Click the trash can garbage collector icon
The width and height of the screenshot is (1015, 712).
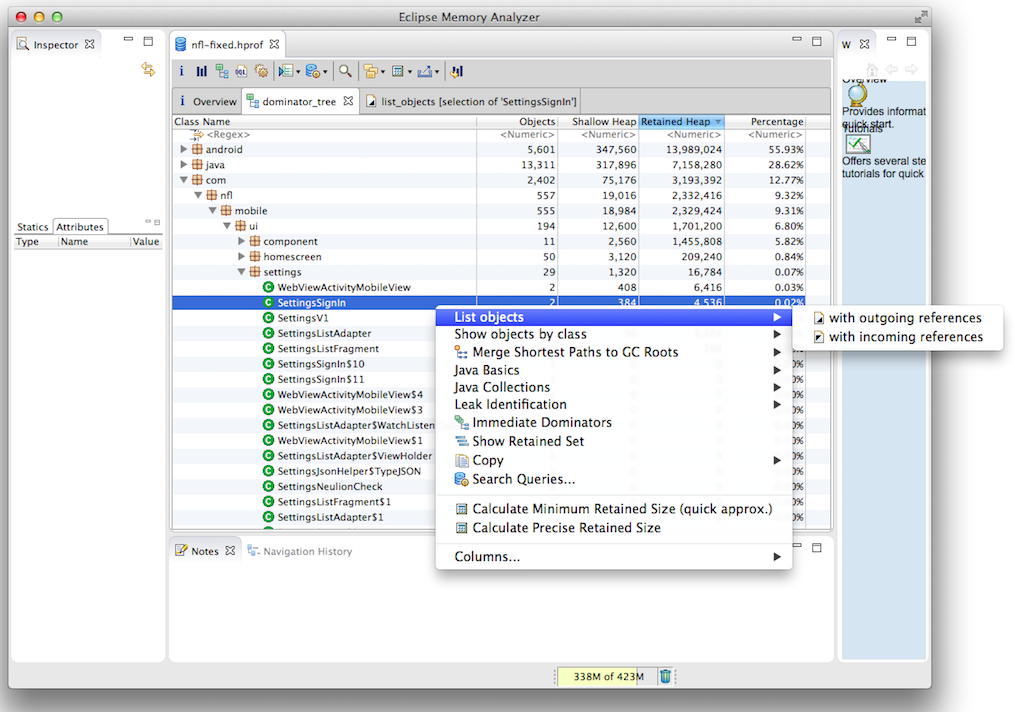click(x=665, y=676)
